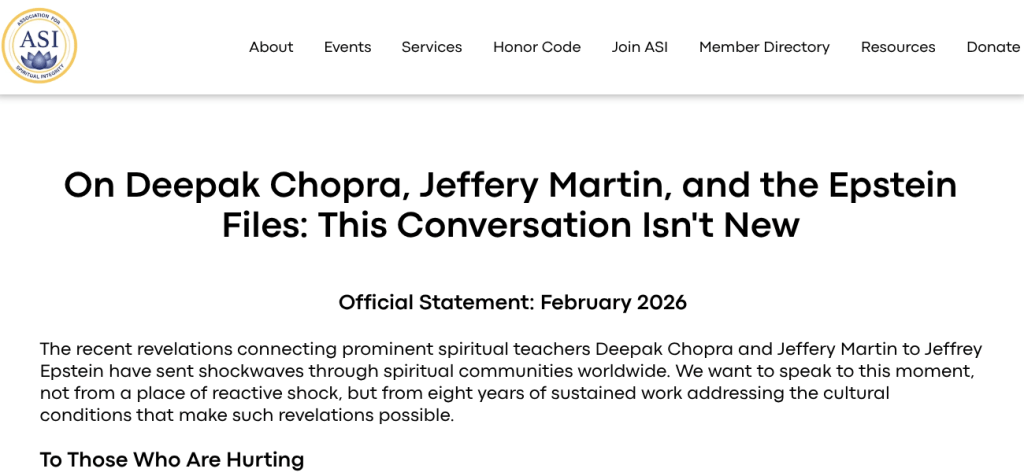The height and width of the screenshot is (476, 1024).
Task: Navigate to Resources
Action: 898,47
